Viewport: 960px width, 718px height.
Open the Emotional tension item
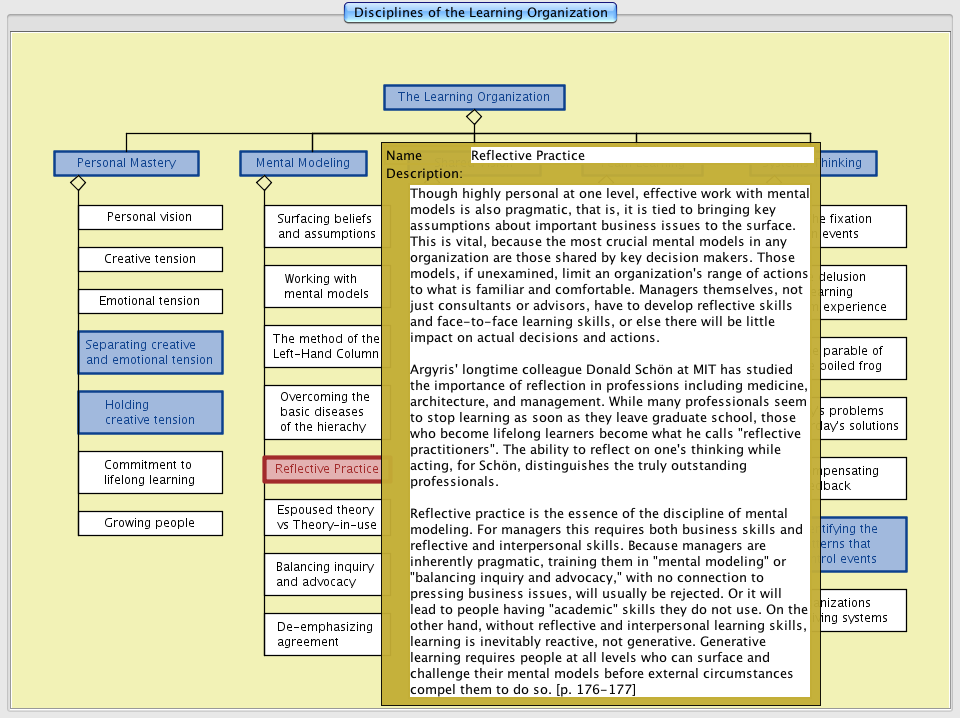click(x=150, y=301)
